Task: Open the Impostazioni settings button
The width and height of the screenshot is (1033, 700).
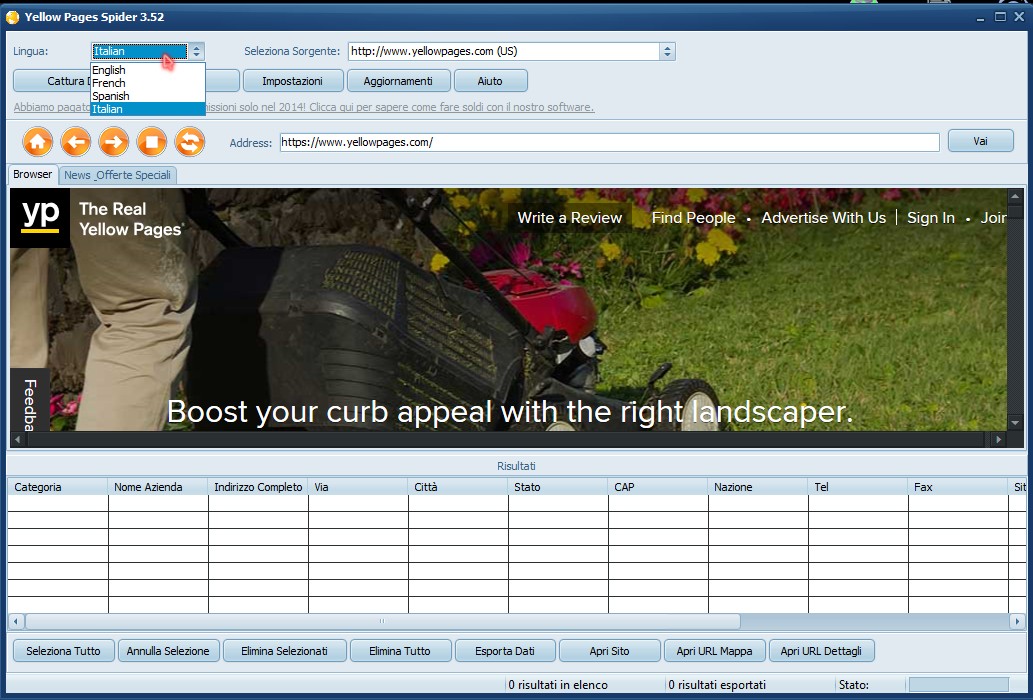Action: coord(293,81)
